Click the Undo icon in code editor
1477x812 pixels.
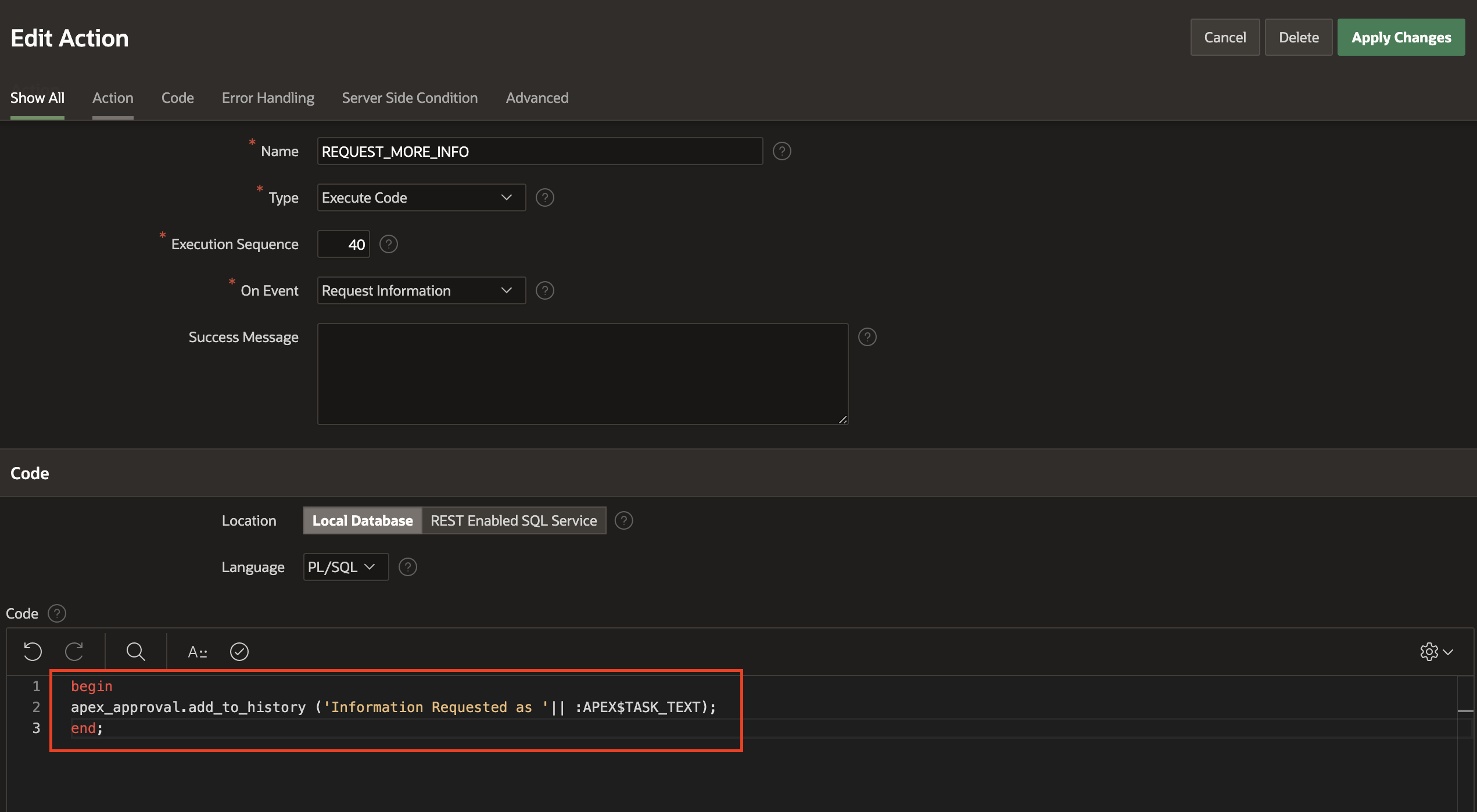pyautogui.click(x=33, y=652)
